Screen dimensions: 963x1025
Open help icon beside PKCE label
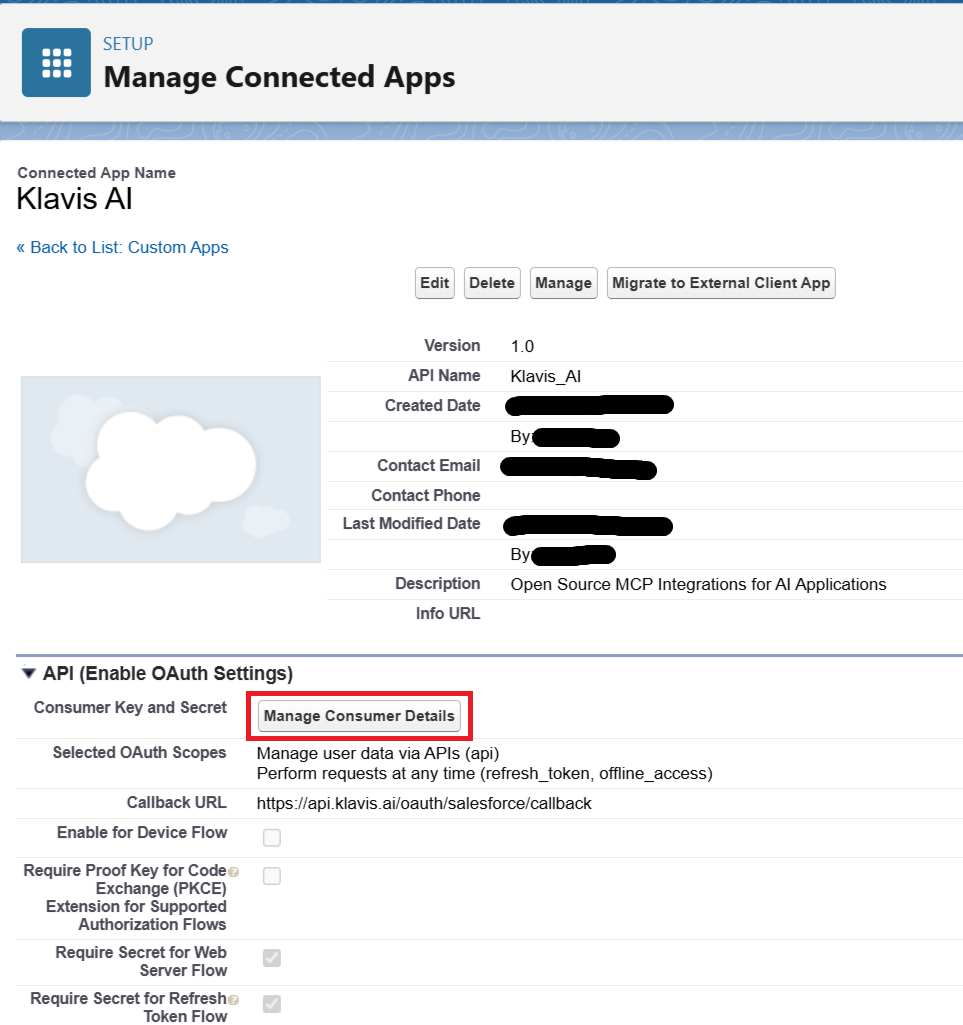[x=234, y=871]
